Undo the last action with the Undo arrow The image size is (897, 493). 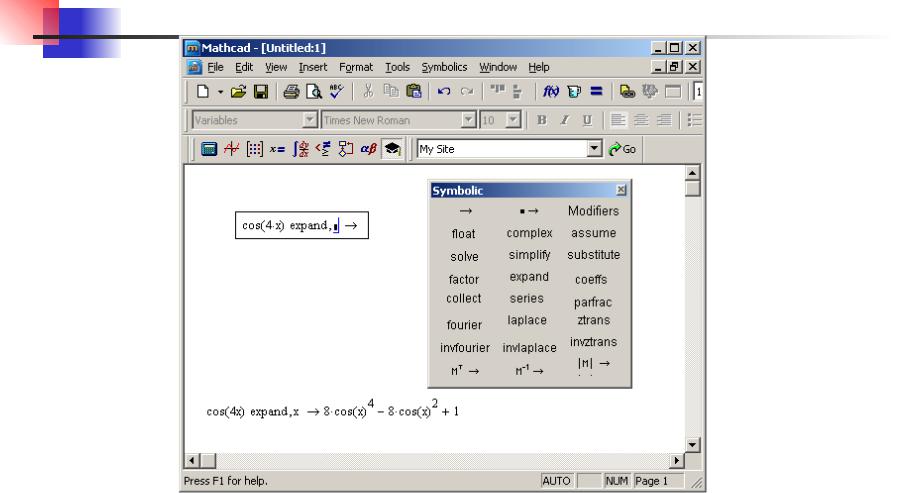click(444, 92)
